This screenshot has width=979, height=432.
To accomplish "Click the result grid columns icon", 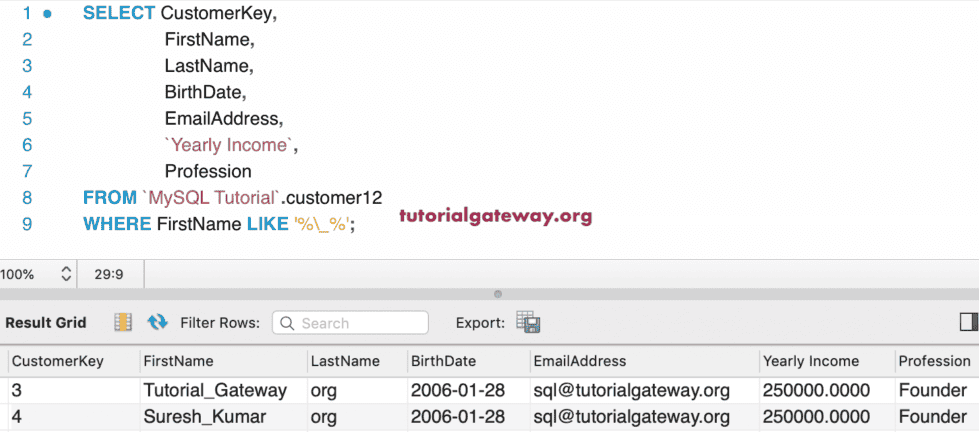I will (x=123, y=322).
